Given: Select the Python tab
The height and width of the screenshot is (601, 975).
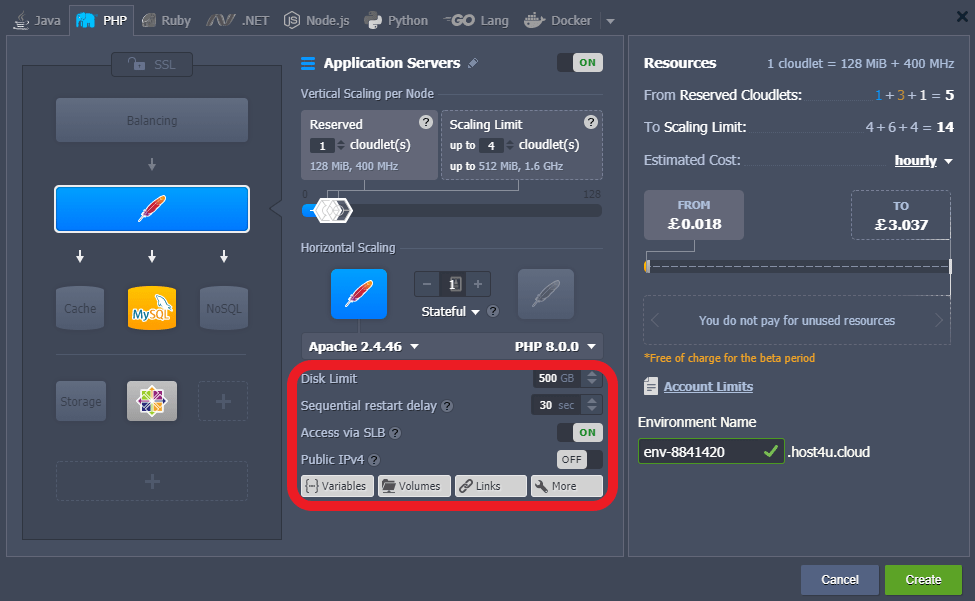Looking at the screenshot, I should coord(396,21).
